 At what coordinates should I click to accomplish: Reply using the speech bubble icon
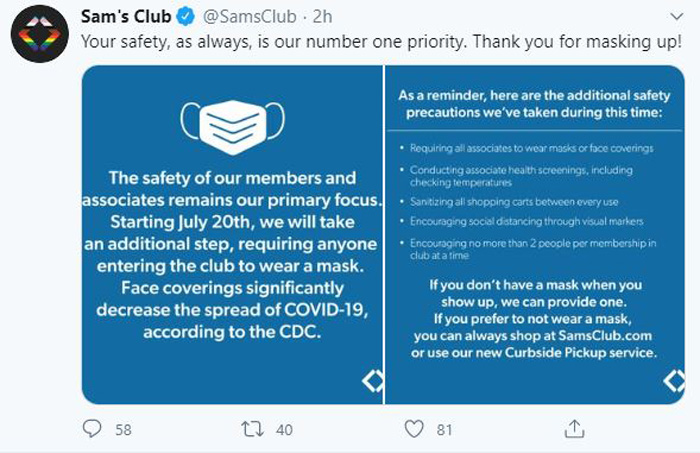pos(92,429)
